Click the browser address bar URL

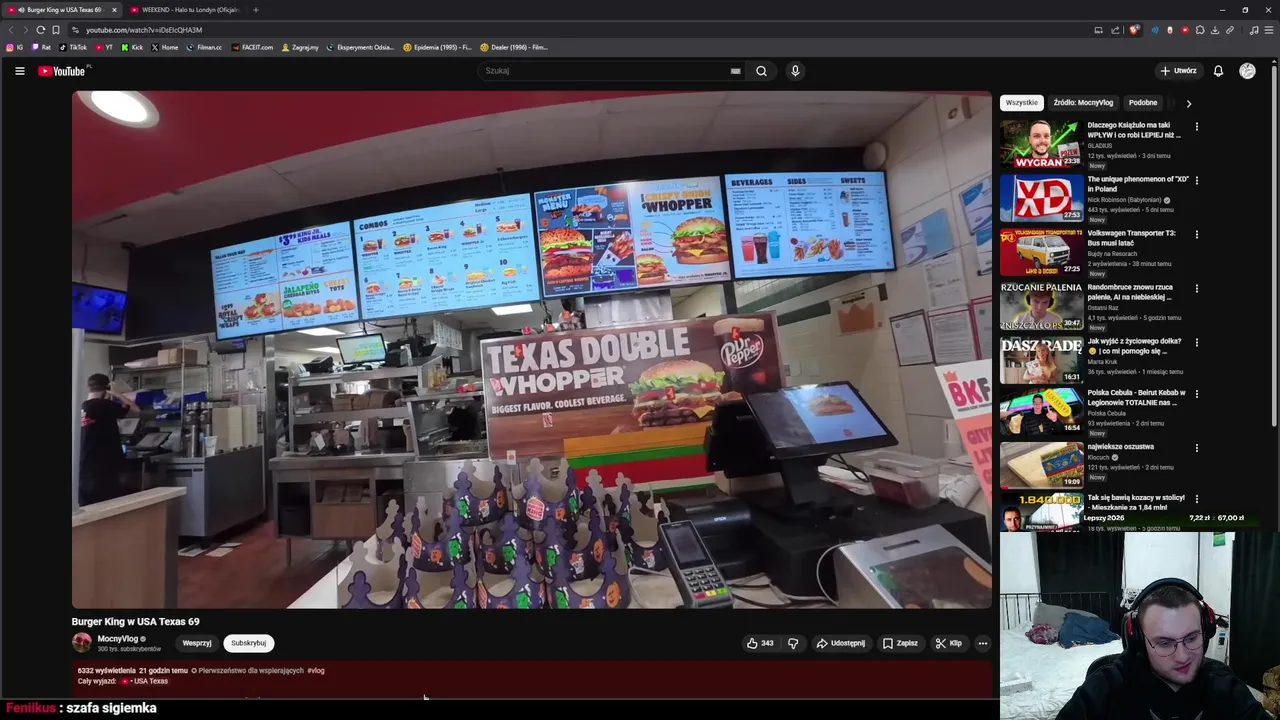pyautogui.click(x=144, y=30)
